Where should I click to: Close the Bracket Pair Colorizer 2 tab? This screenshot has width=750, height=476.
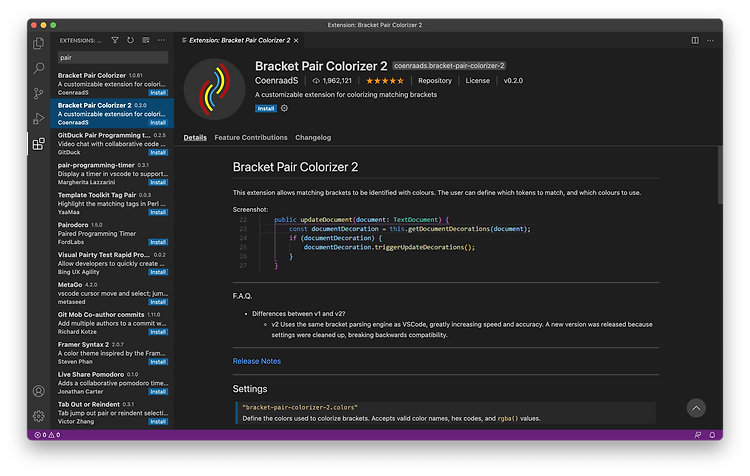pos(296,41)
